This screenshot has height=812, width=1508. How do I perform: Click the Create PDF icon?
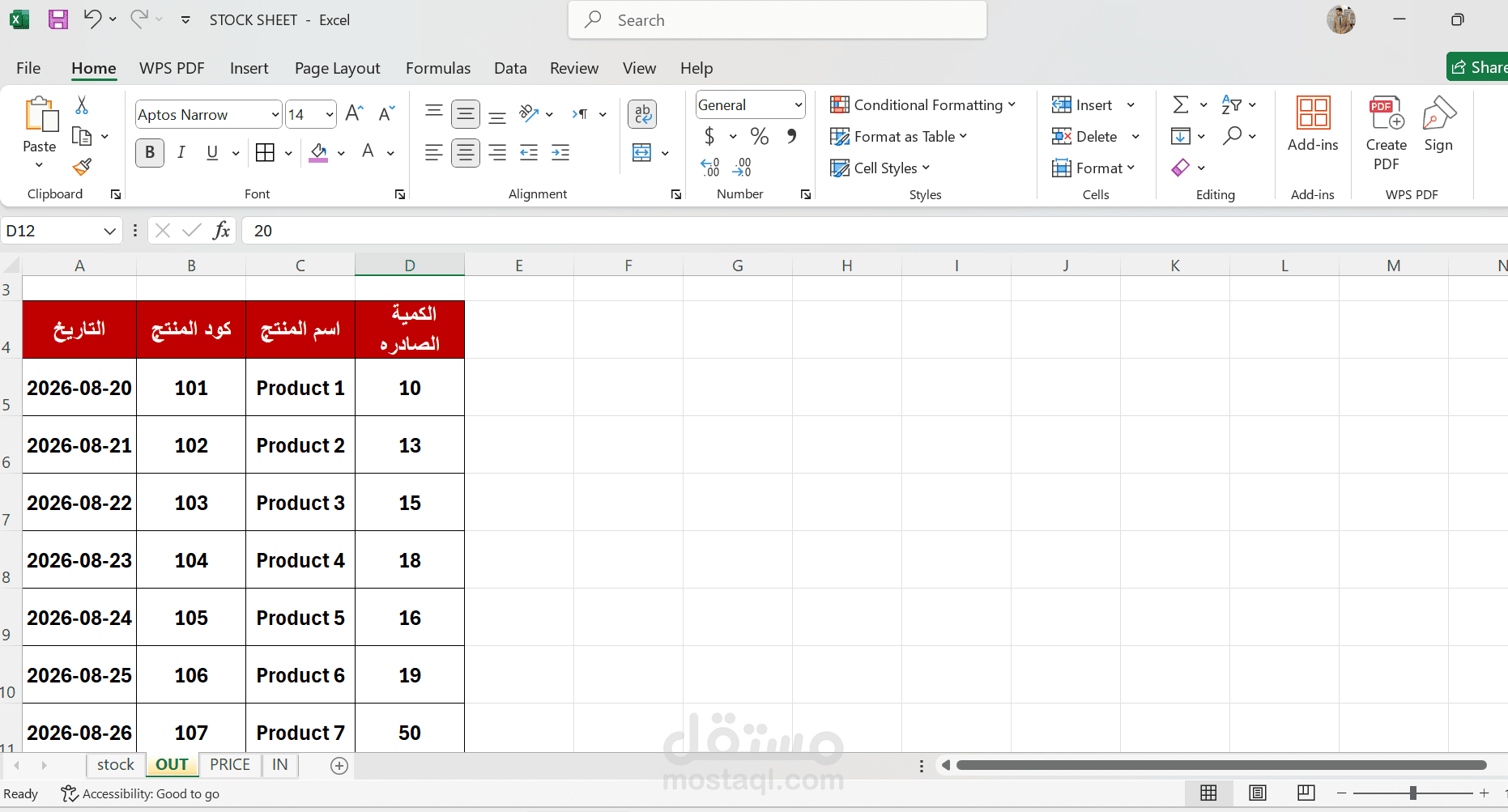pos(1386,113)
